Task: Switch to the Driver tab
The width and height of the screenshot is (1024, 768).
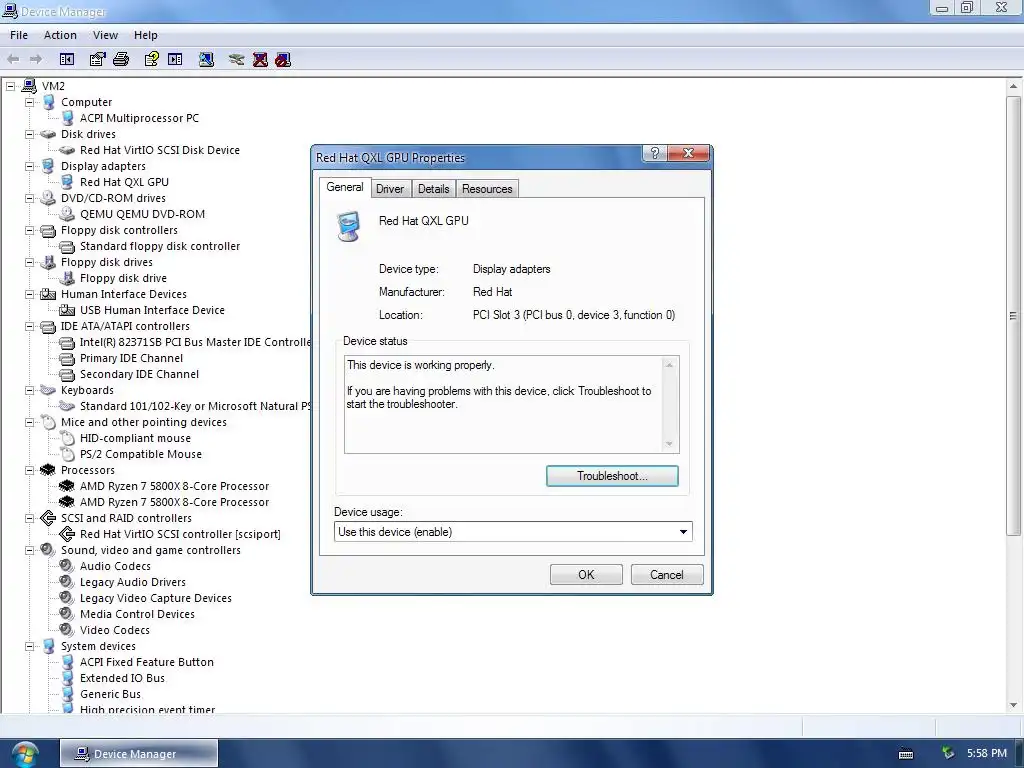Action: point(390,189)
